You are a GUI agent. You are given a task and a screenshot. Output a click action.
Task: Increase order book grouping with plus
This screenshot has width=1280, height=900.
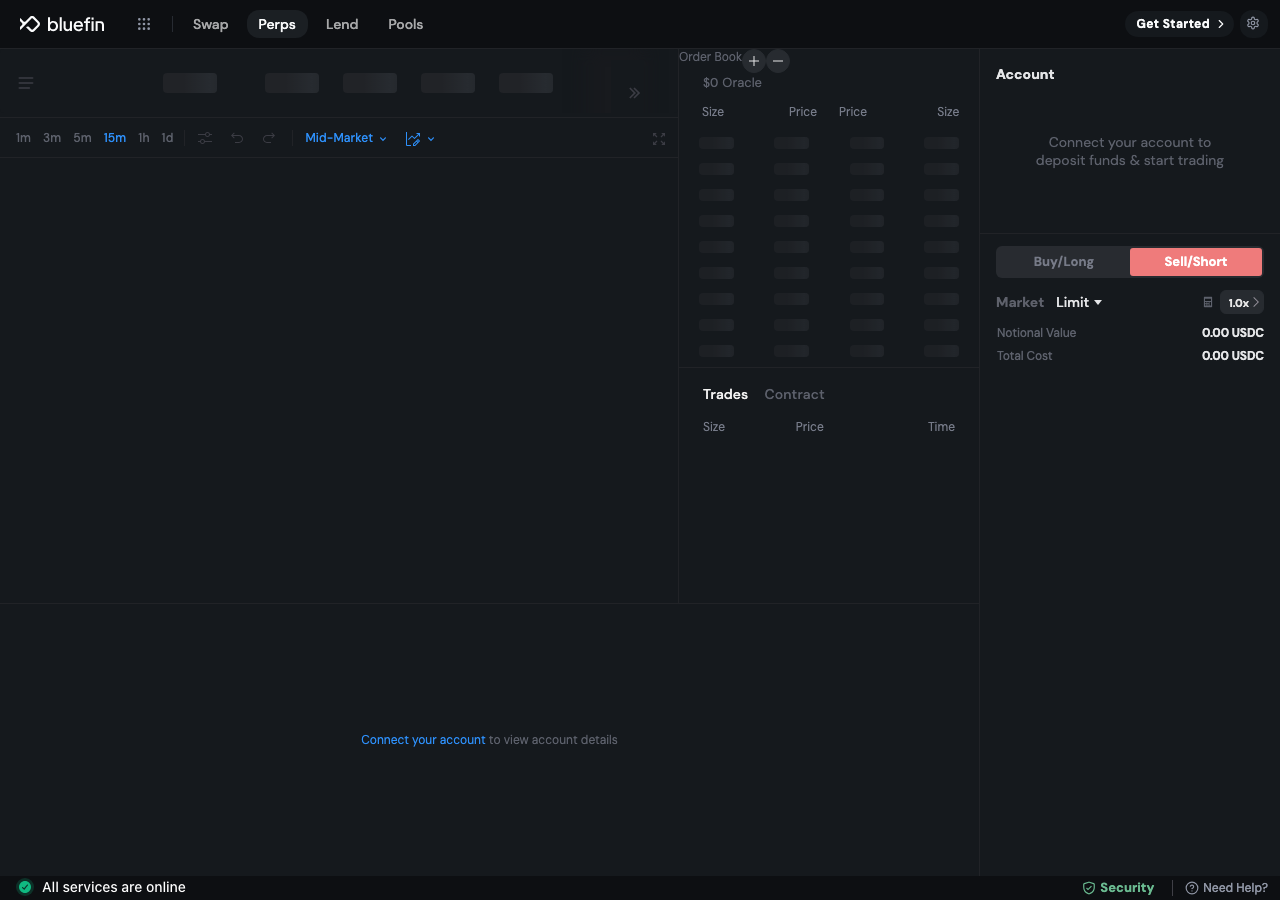pyautogui.click(x=754, y=61)
